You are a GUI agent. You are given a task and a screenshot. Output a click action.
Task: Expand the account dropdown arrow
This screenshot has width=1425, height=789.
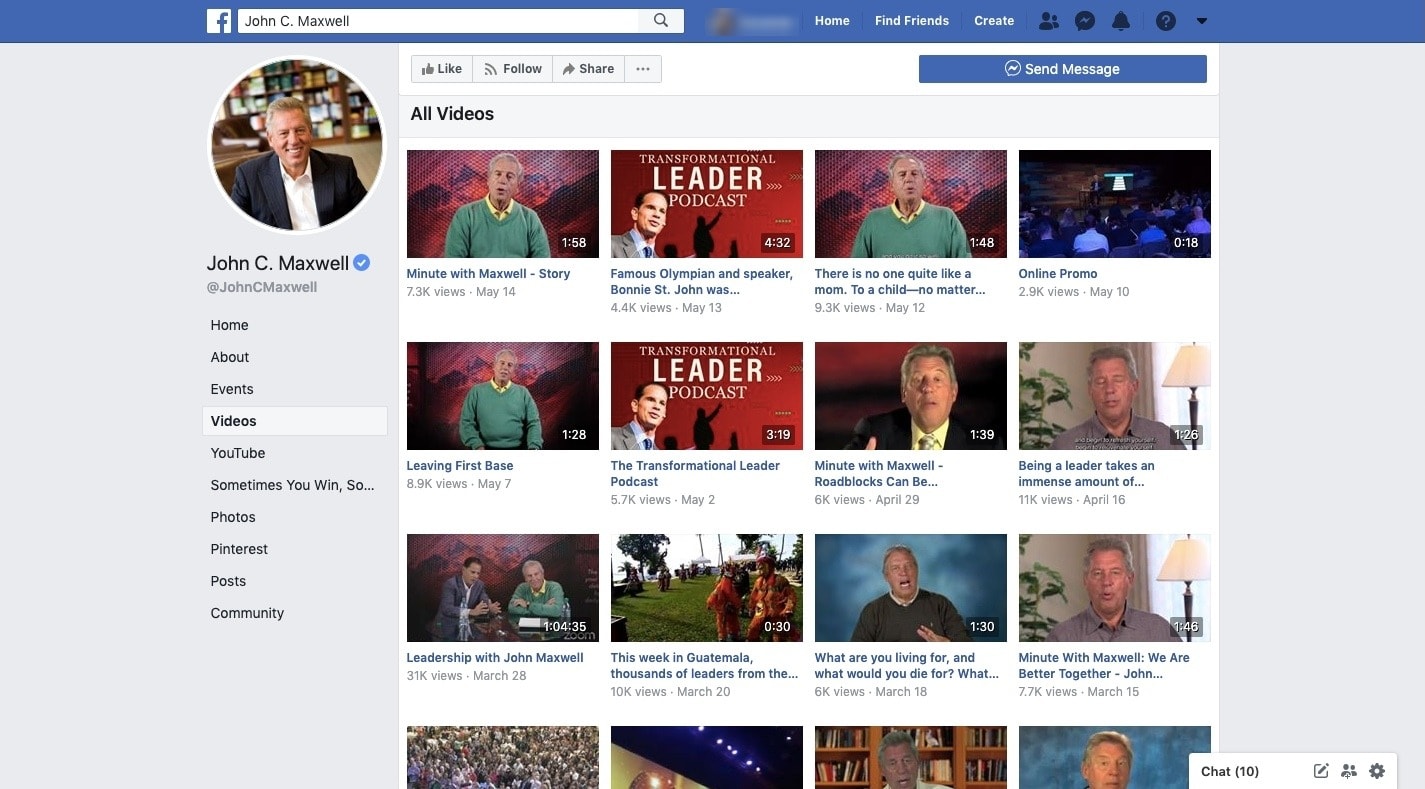[1202, 21]
